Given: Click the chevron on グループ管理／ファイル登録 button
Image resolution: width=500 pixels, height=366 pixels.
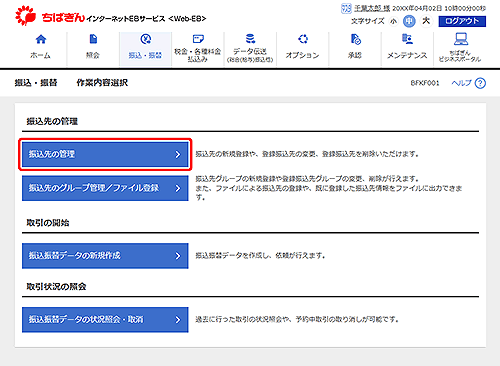Looking at the screenshot, I should pos(178,188).
